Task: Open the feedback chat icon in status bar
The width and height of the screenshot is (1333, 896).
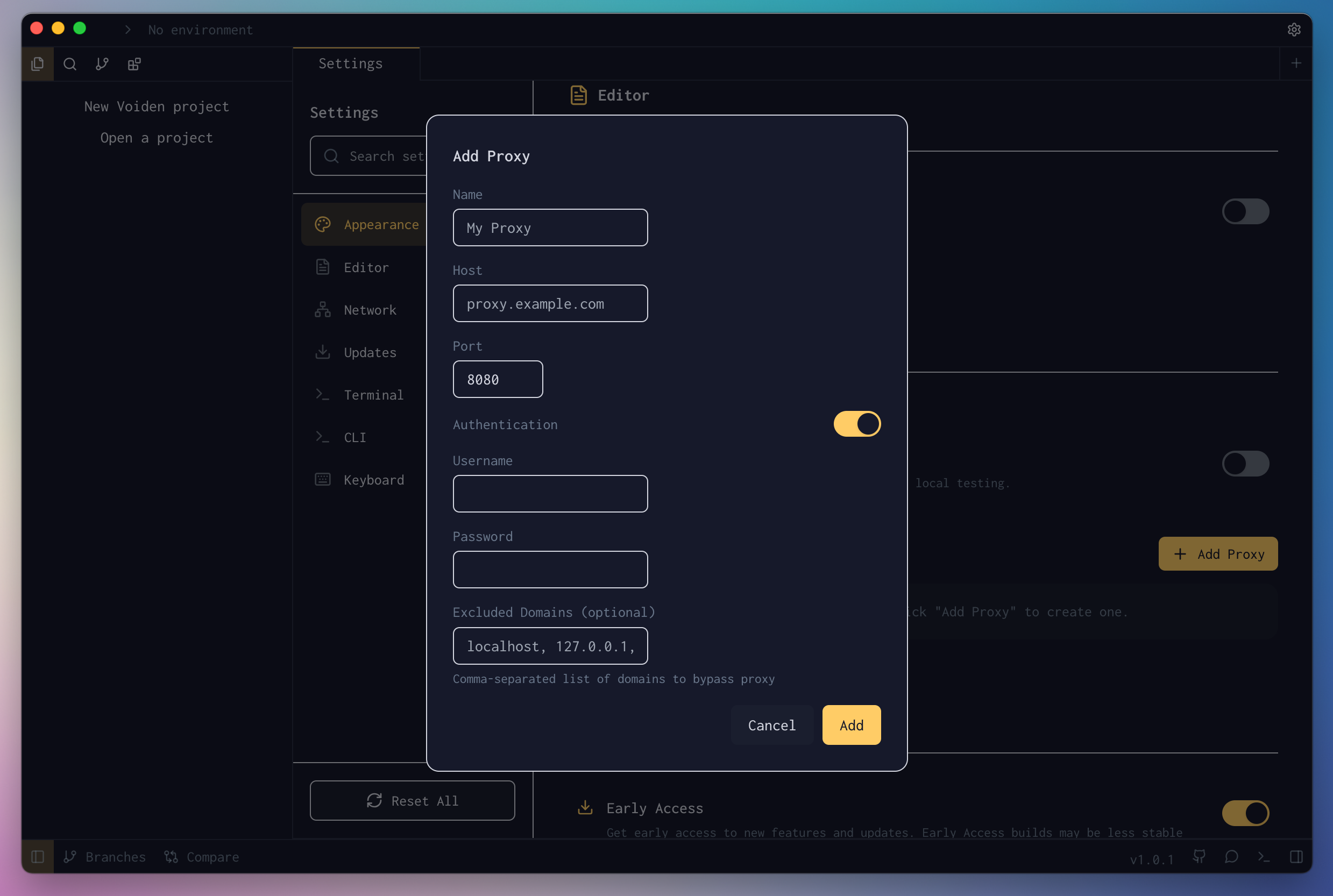Action: (1231, 857)
